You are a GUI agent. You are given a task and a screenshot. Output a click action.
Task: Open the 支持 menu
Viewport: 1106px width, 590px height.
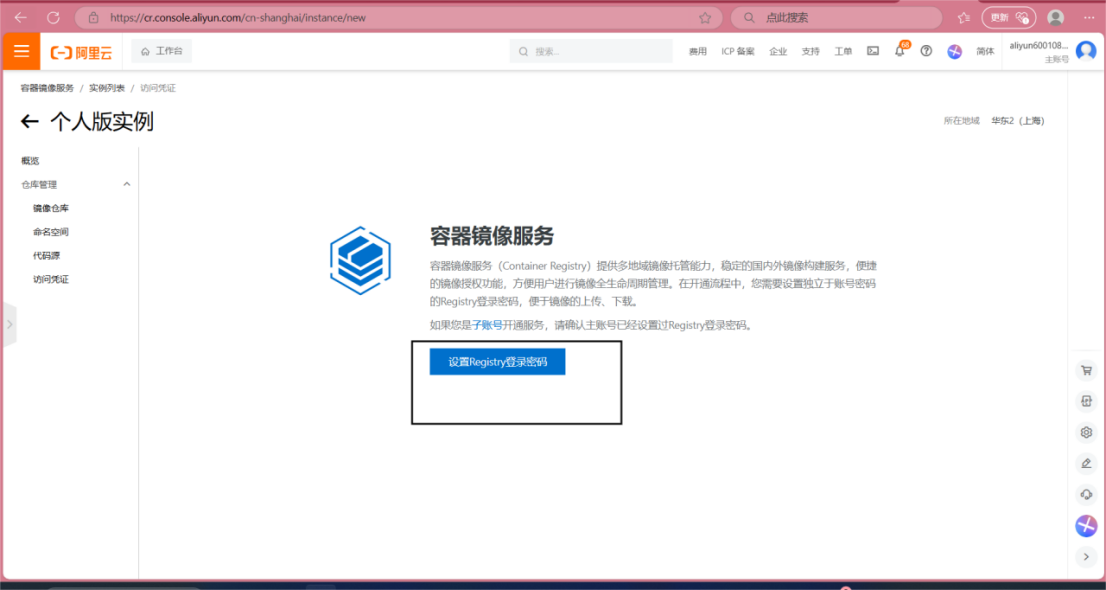pos(810,52)
